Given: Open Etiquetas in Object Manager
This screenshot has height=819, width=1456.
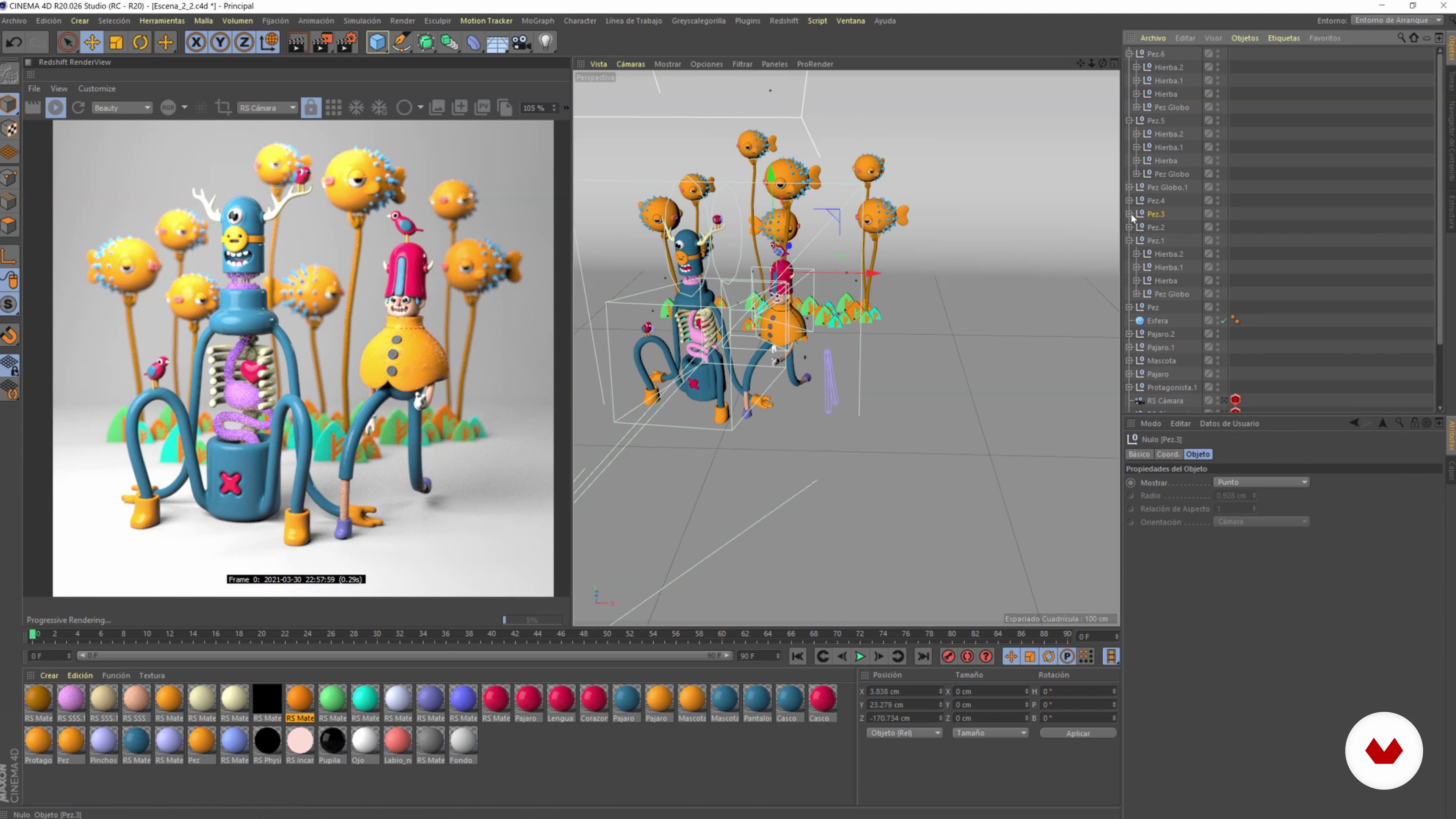Looking at the screenshot, I should [1283, 38].
